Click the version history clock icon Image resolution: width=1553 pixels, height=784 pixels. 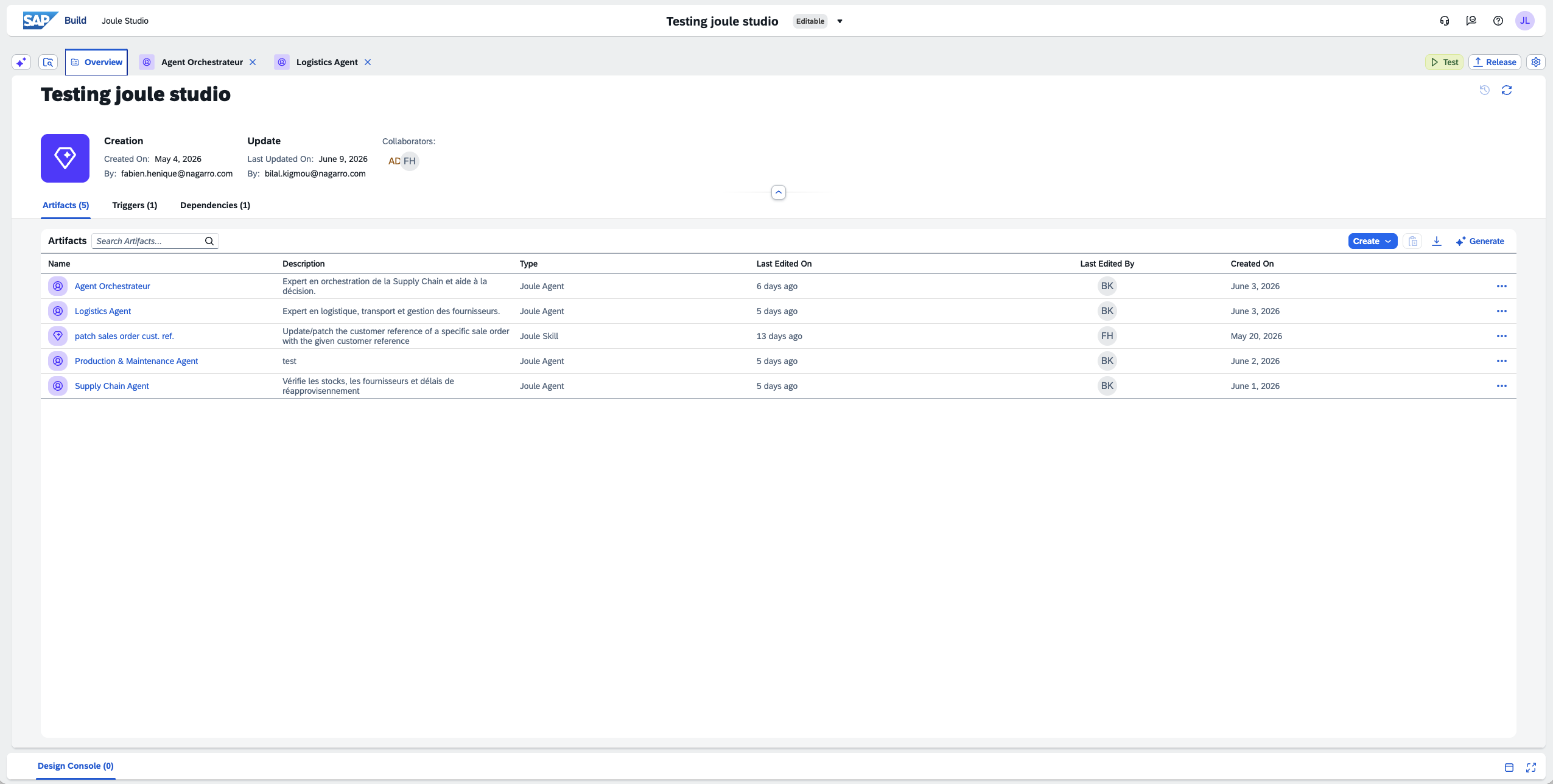(1485, 90)
